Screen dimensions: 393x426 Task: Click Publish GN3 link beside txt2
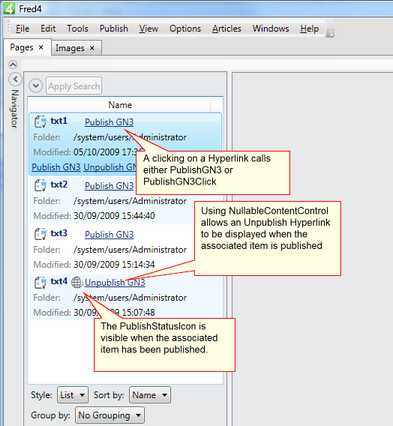pyautogui.click(x=109, y=186)
